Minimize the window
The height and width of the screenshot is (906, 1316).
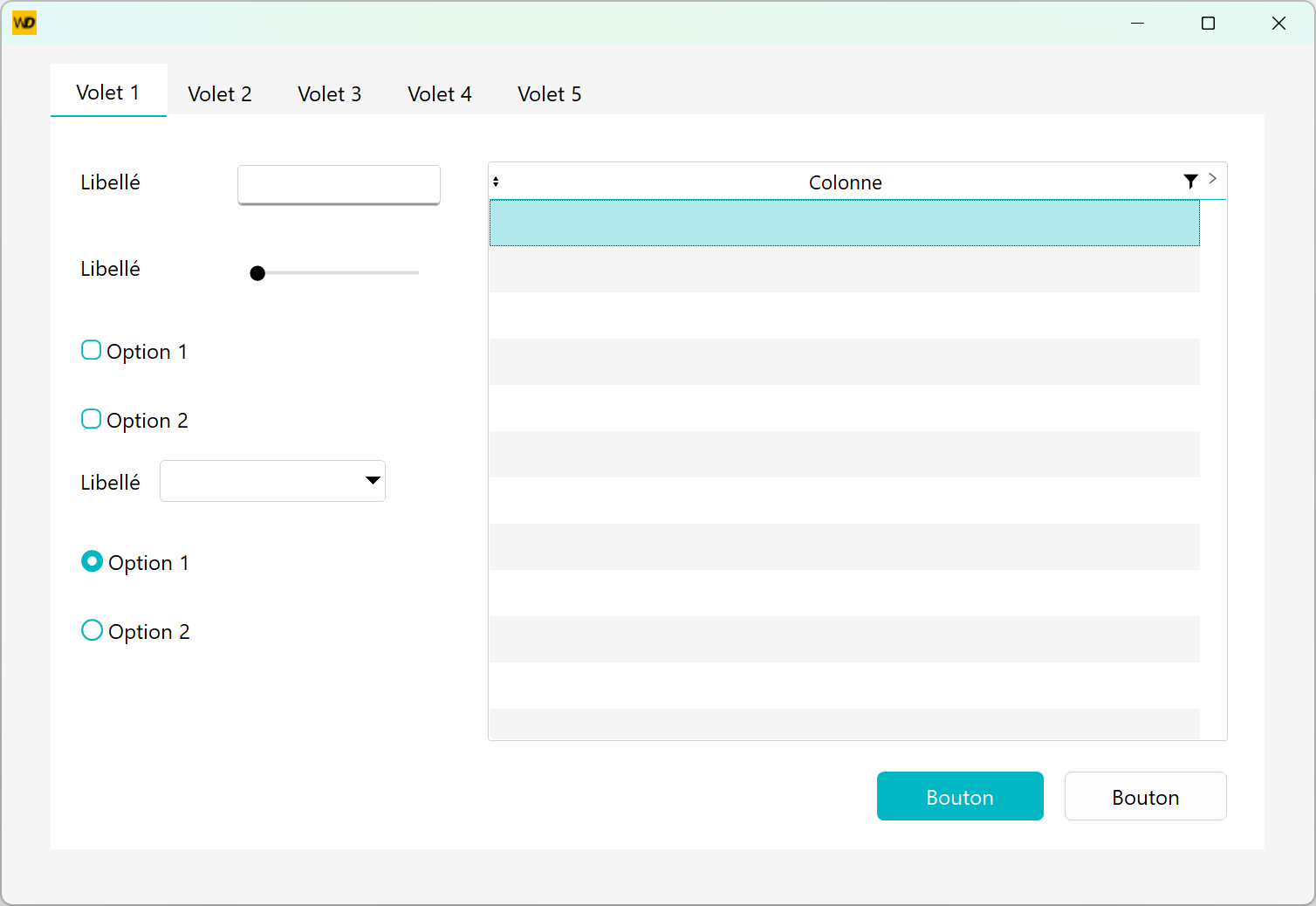tap(1137, 24)
